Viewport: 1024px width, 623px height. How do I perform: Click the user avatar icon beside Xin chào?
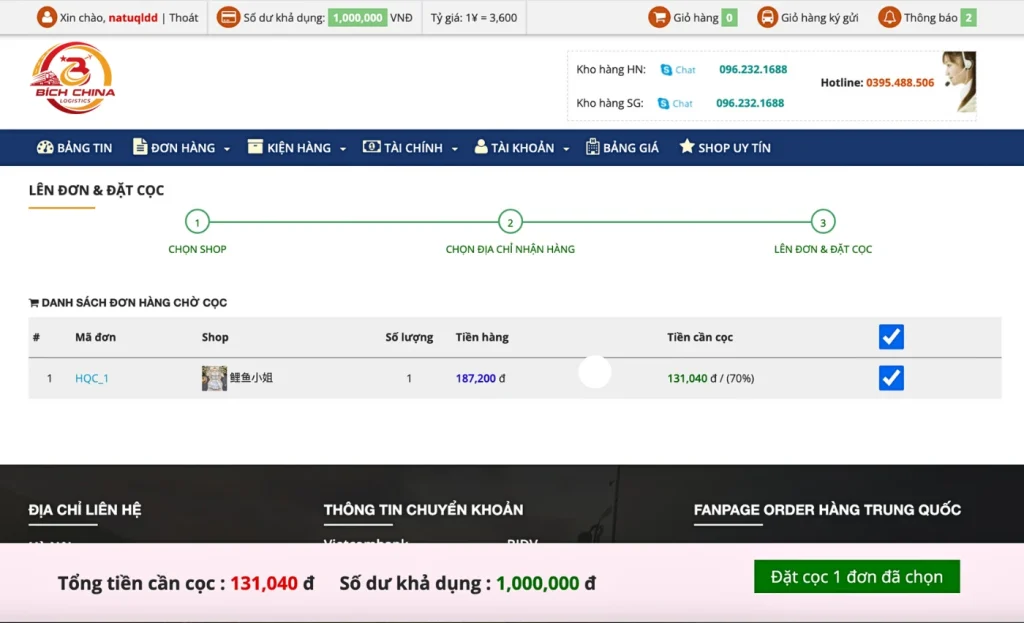click(46, 17)
